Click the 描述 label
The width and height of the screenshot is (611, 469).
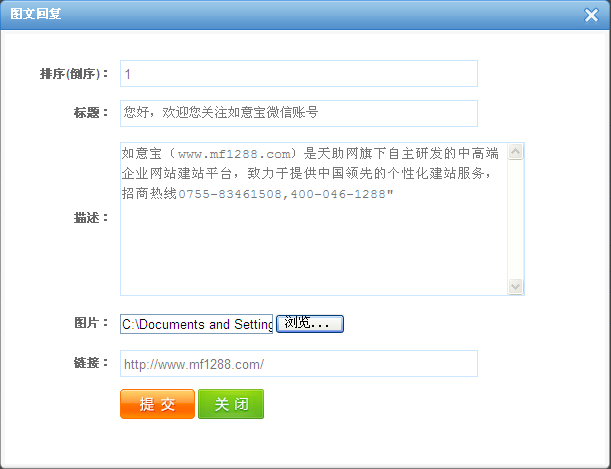coord(90,218)
